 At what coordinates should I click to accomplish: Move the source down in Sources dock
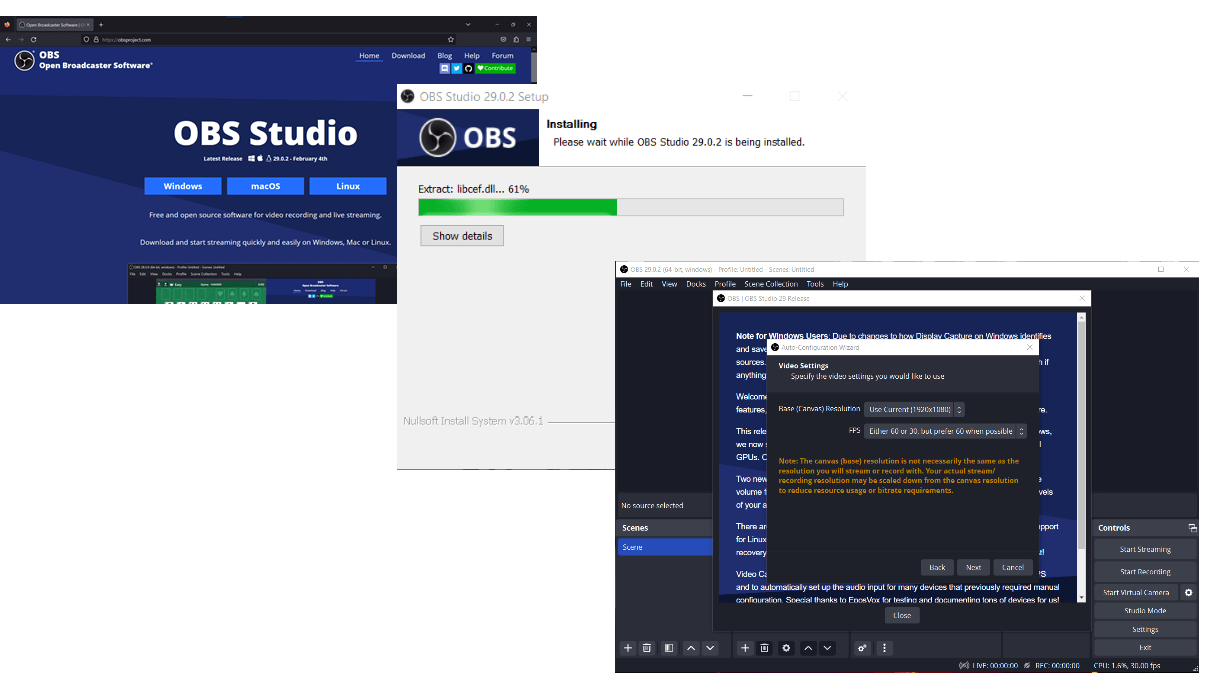(x=828, y=648)
